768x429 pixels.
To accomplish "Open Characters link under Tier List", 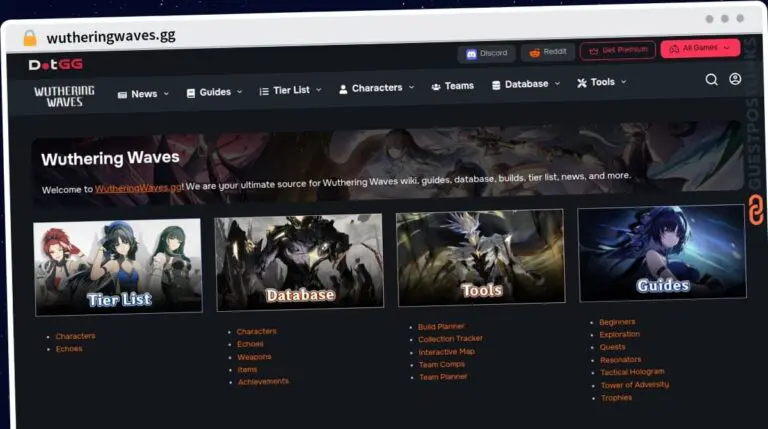I will click(x=75, y=336).
